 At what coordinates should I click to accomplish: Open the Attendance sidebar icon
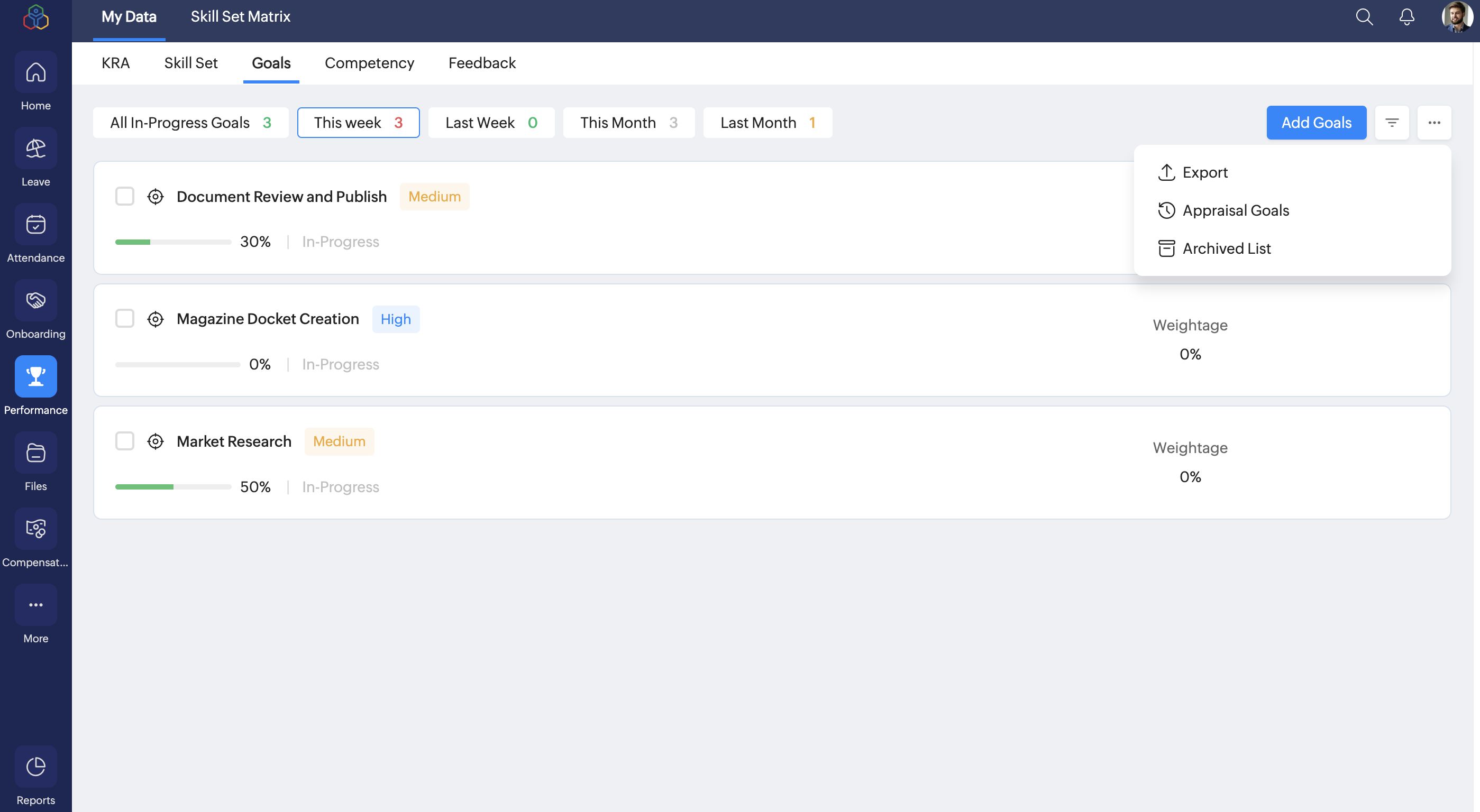pos(35,225)
